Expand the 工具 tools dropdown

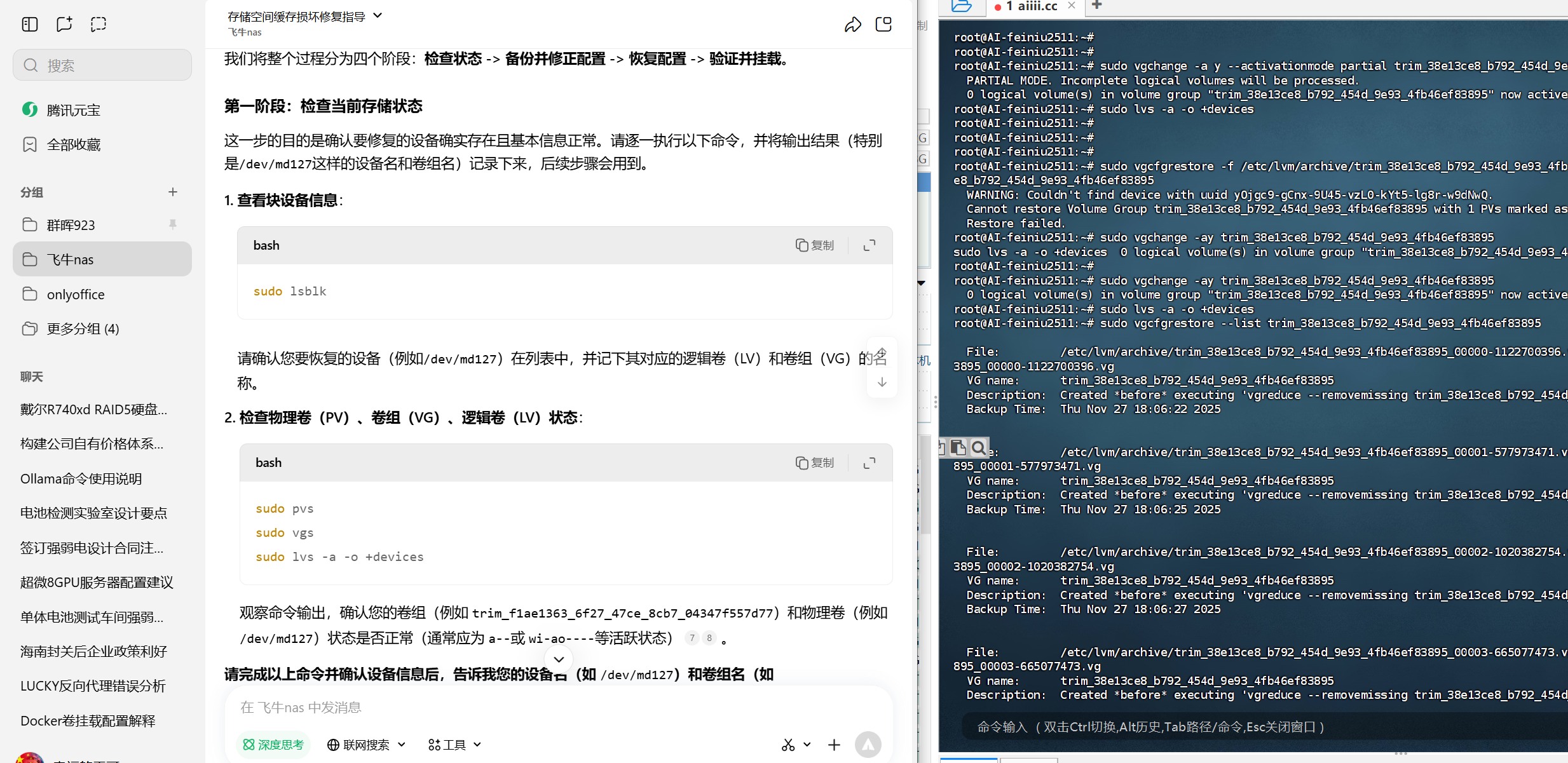[454, 744]
